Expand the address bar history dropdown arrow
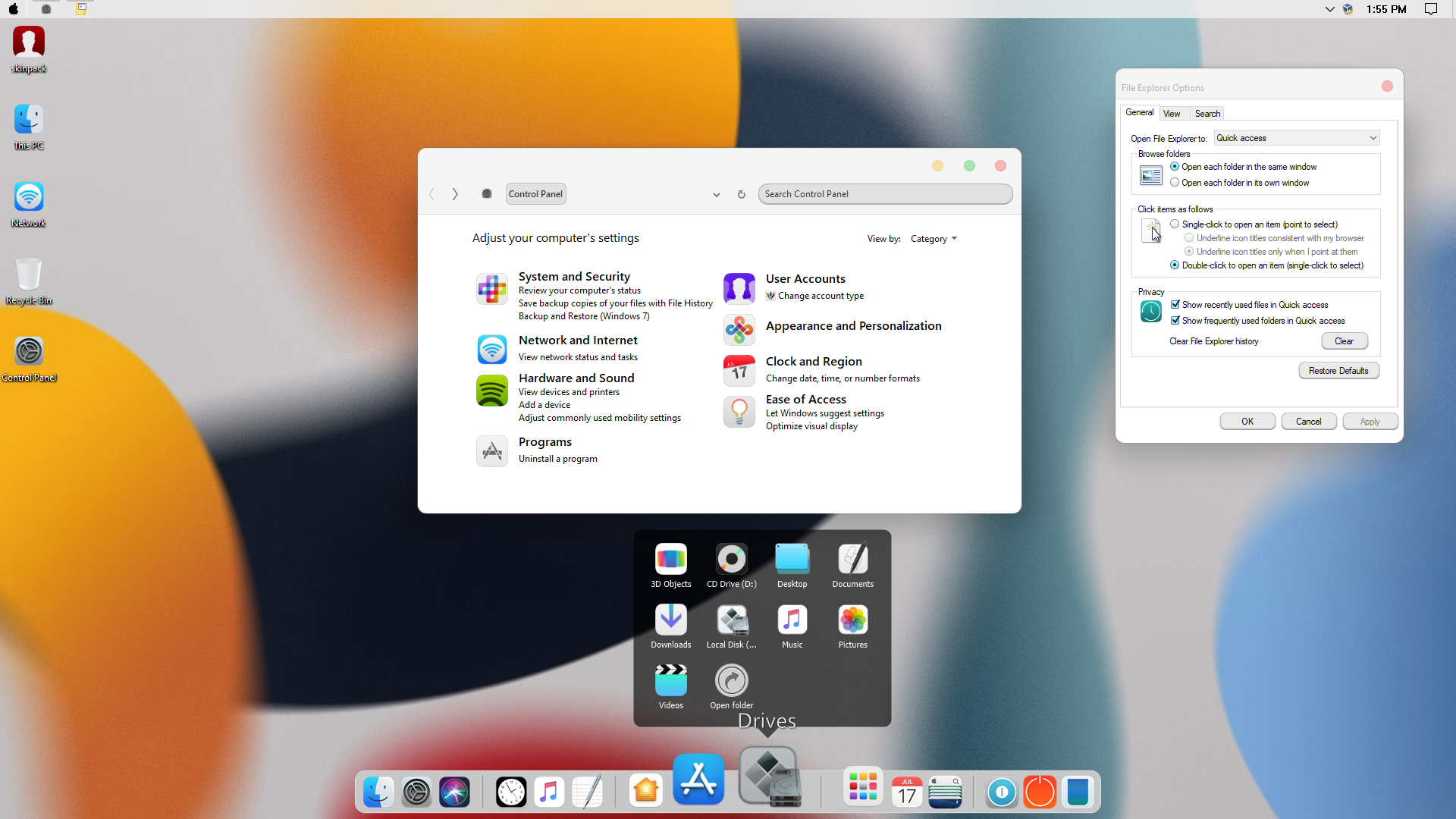Viewport: 1456px width, 819px height. (716, 195)
